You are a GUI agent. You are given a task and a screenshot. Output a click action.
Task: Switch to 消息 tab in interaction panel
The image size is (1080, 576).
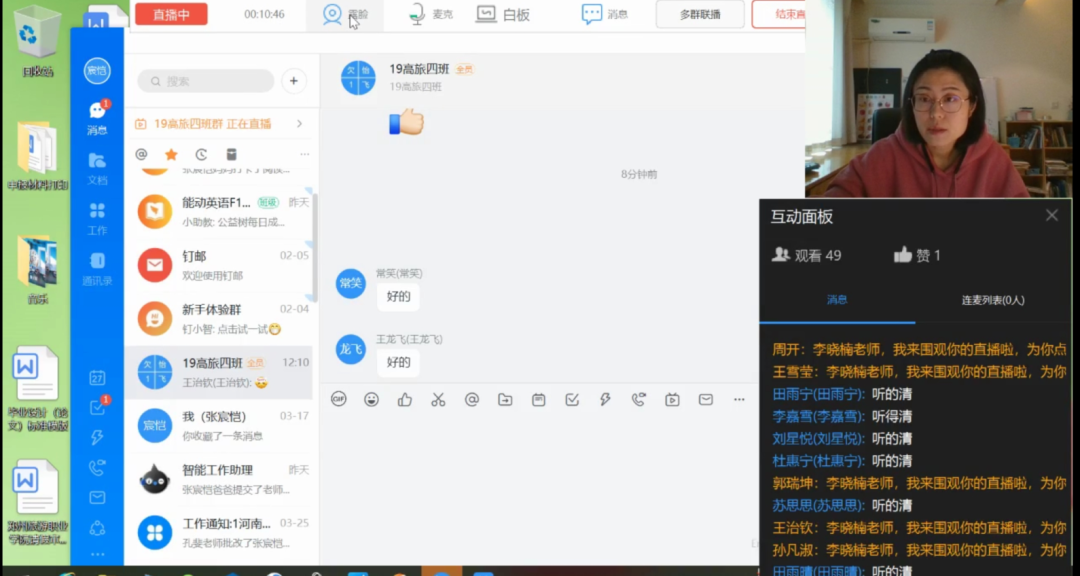click(837, 300)
